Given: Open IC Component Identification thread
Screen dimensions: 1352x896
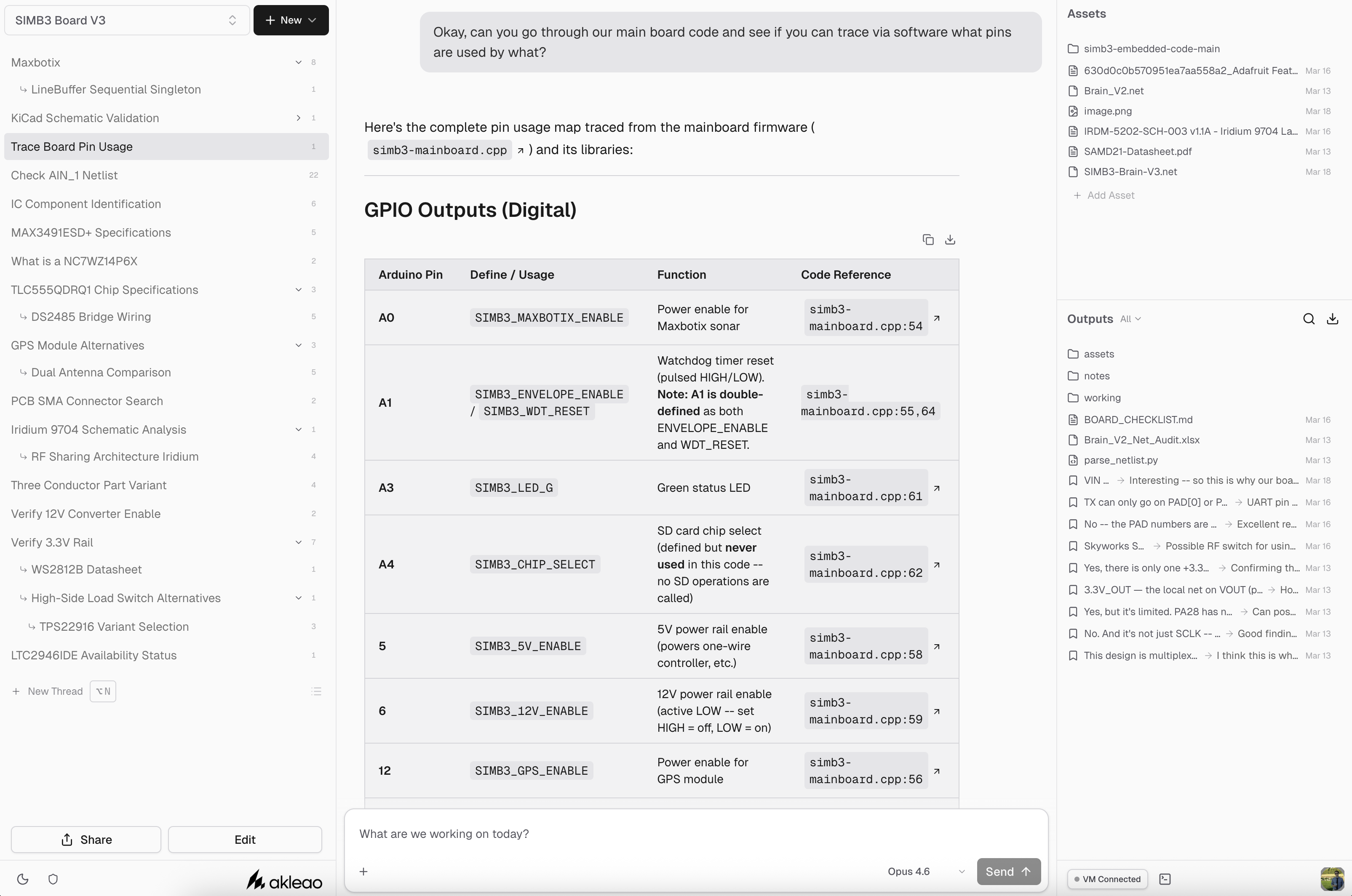Looking at the screenshot, I should (86, 204).
